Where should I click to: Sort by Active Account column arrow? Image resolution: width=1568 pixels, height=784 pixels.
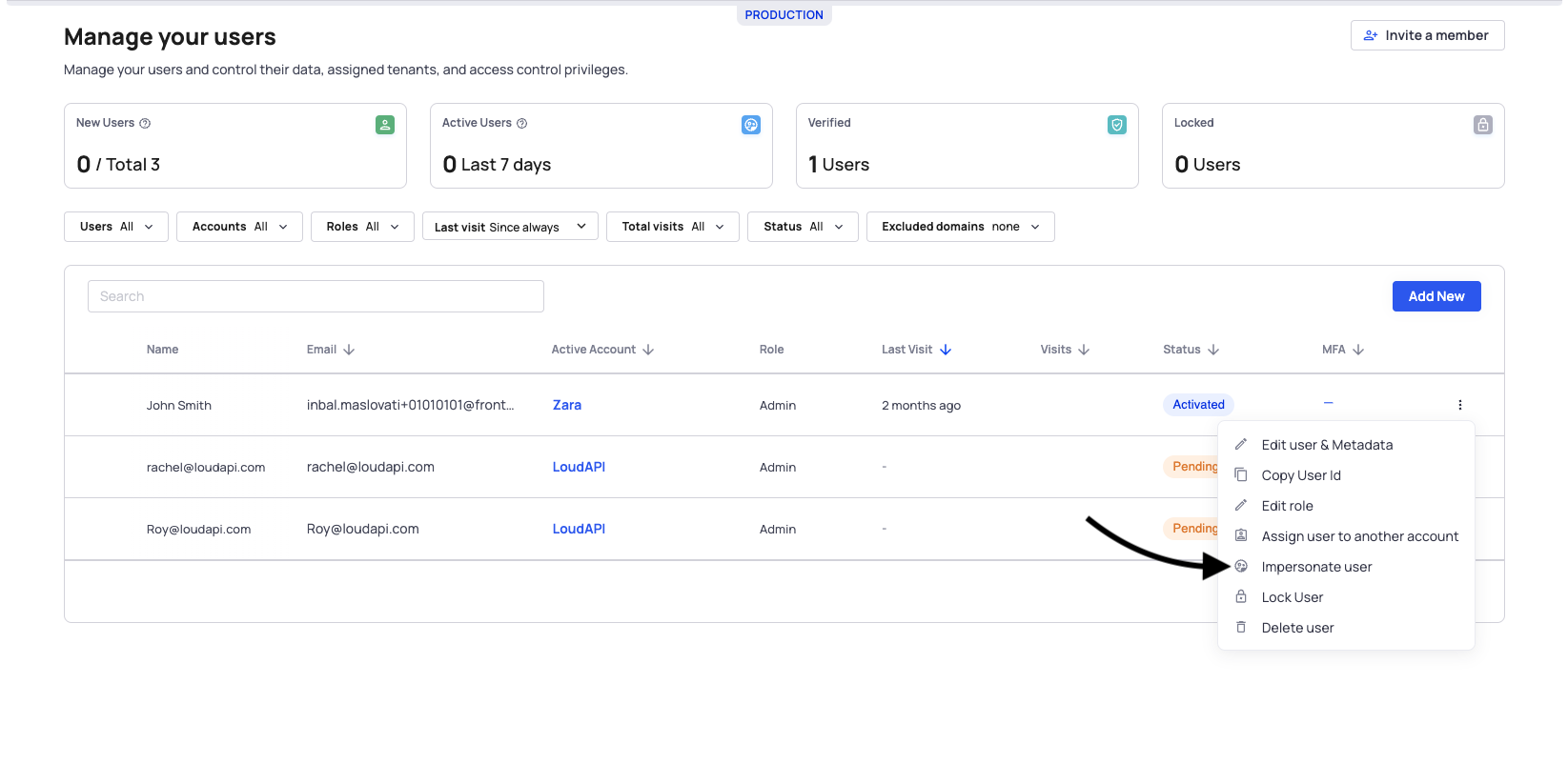(648, 350)
